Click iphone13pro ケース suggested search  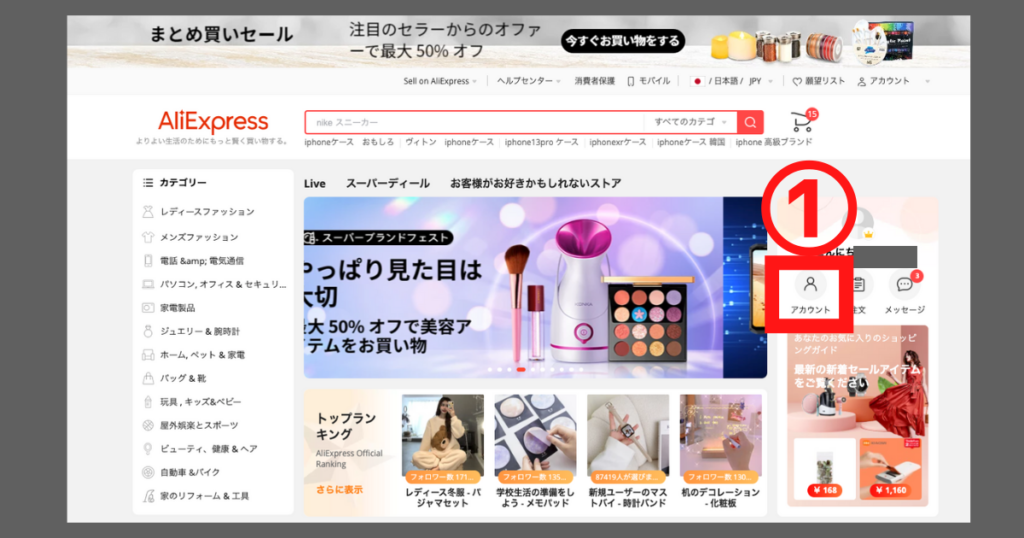point(541,142)
